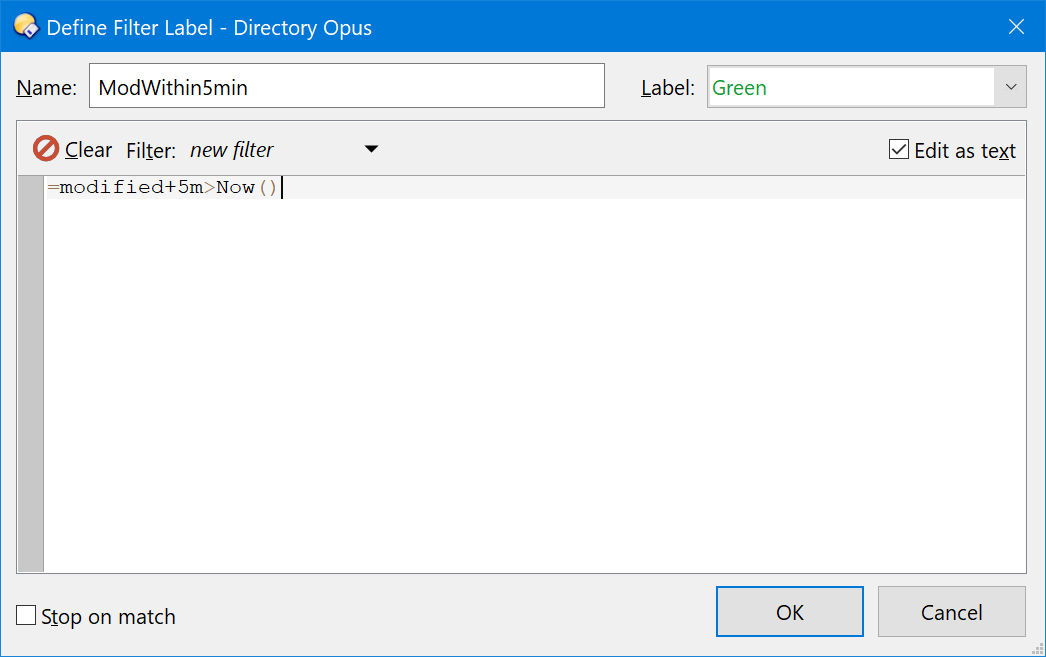The height and width of the screenshot is (657, 1046).
Task: Expand the new filter dropdown arrow
Action: [372, 149]
